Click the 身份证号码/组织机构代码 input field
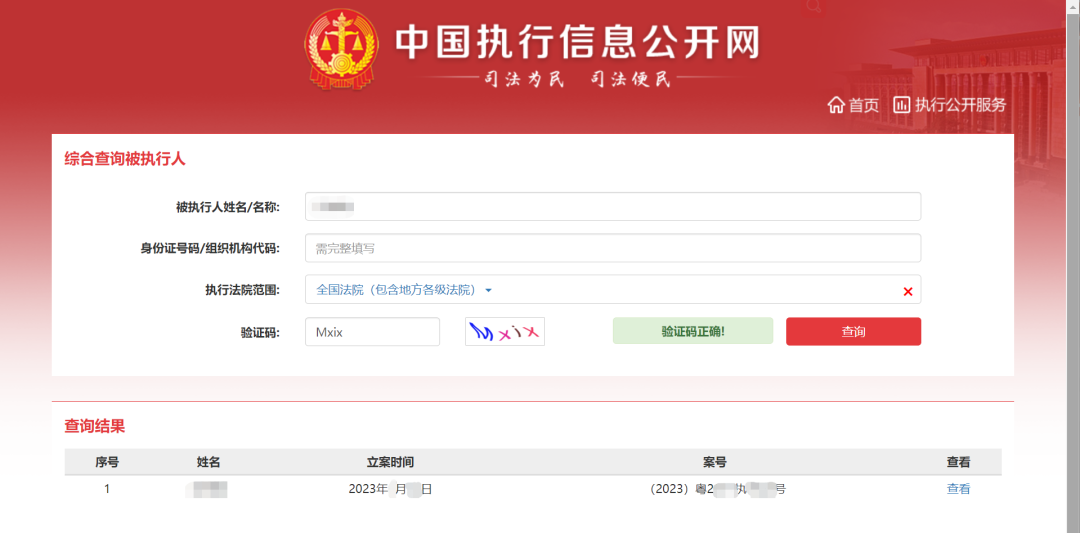The image size is (1080, 533). tap(613, 248)
